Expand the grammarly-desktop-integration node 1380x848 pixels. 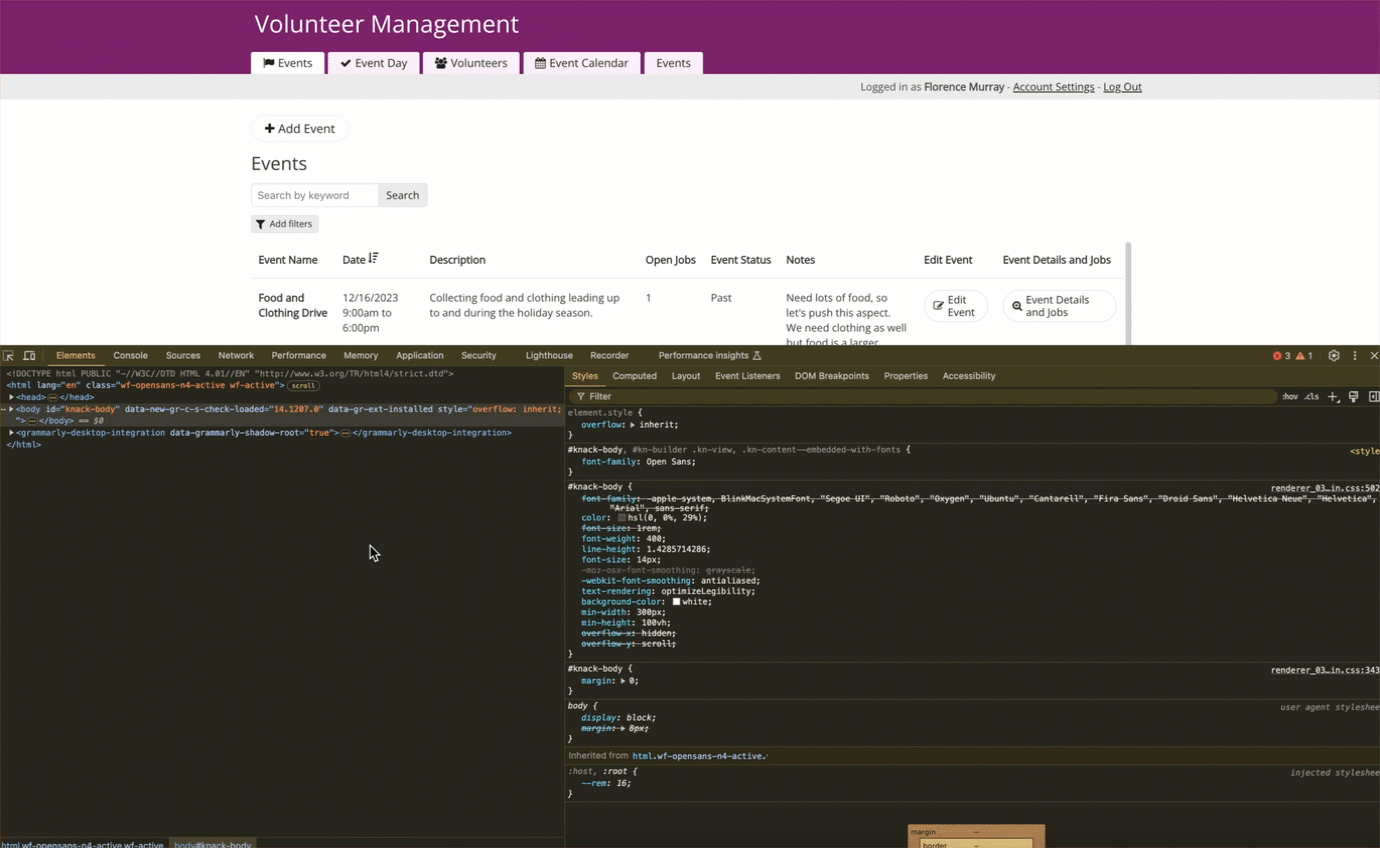pos(11,433)
